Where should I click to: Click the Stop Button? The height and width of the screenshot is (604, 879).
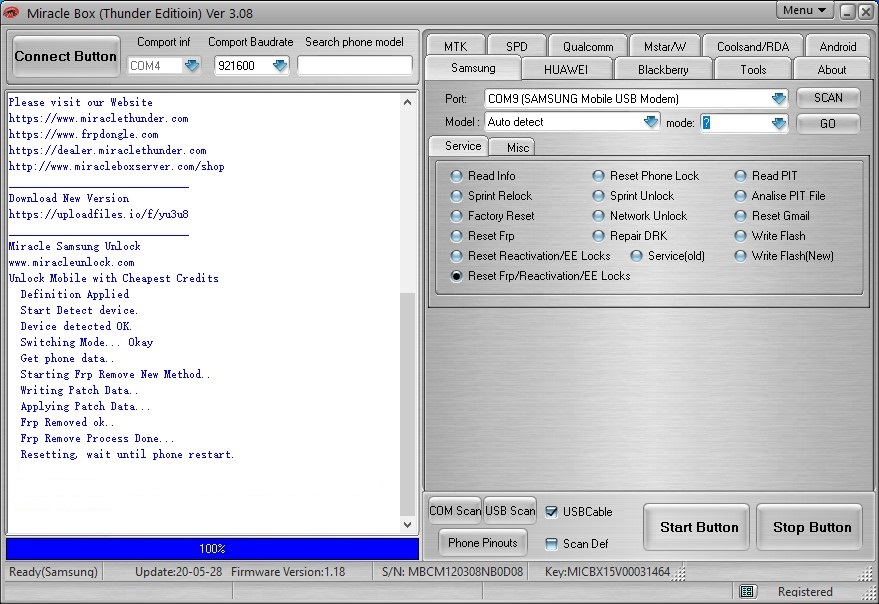point(809,527)
